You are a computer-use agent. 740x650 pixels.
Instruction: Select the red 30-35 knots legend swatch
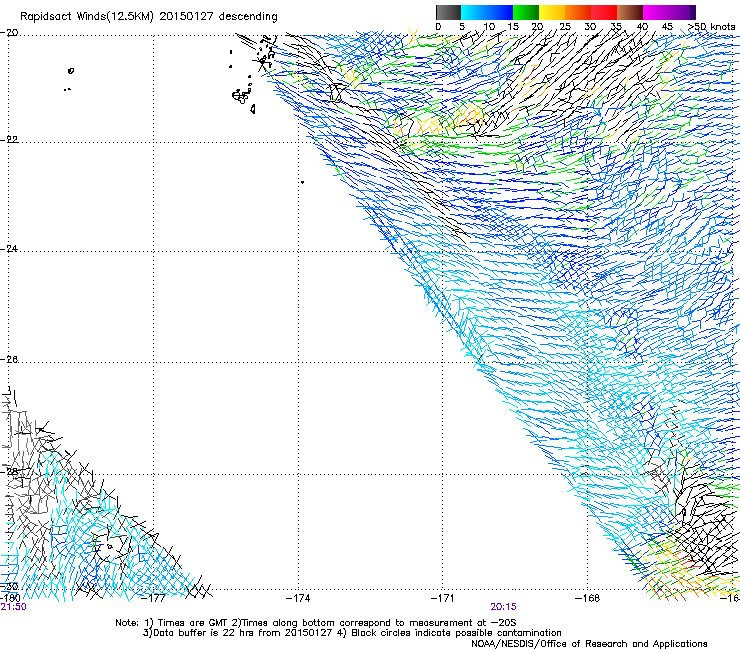604,12
